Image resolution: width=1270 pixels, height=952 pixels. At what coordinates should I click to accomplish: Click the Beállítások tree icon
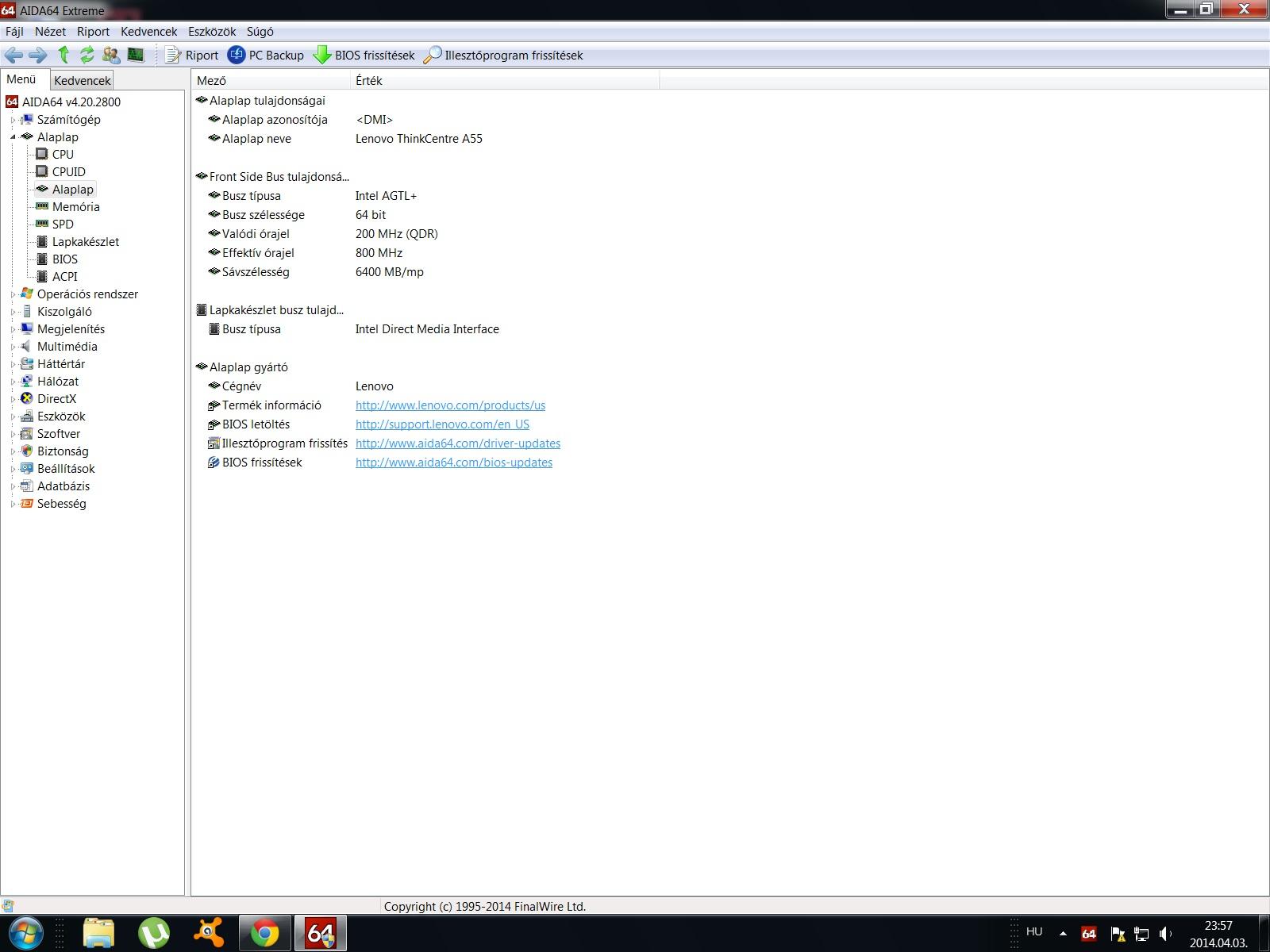(x=27, y=468)
